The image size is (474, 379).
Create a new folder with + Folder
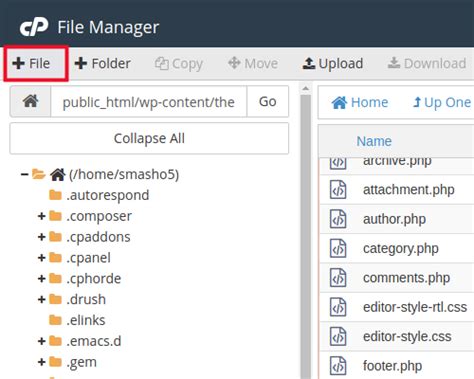pos(102,63)
